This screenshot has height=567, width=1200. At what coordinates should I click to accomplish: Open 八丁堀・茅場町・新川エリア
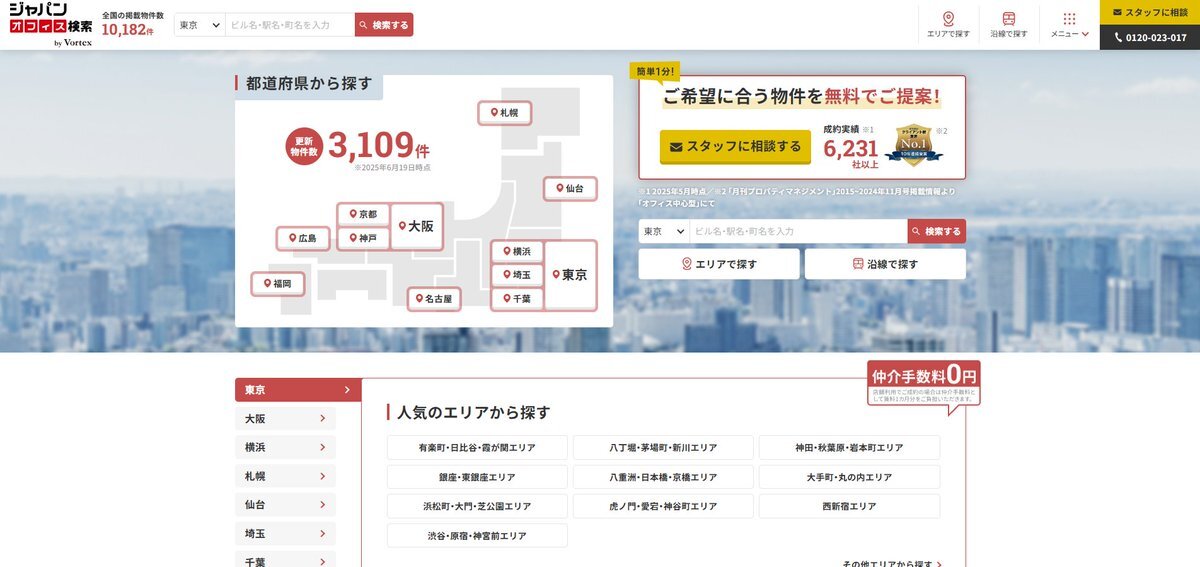[663, 448]
